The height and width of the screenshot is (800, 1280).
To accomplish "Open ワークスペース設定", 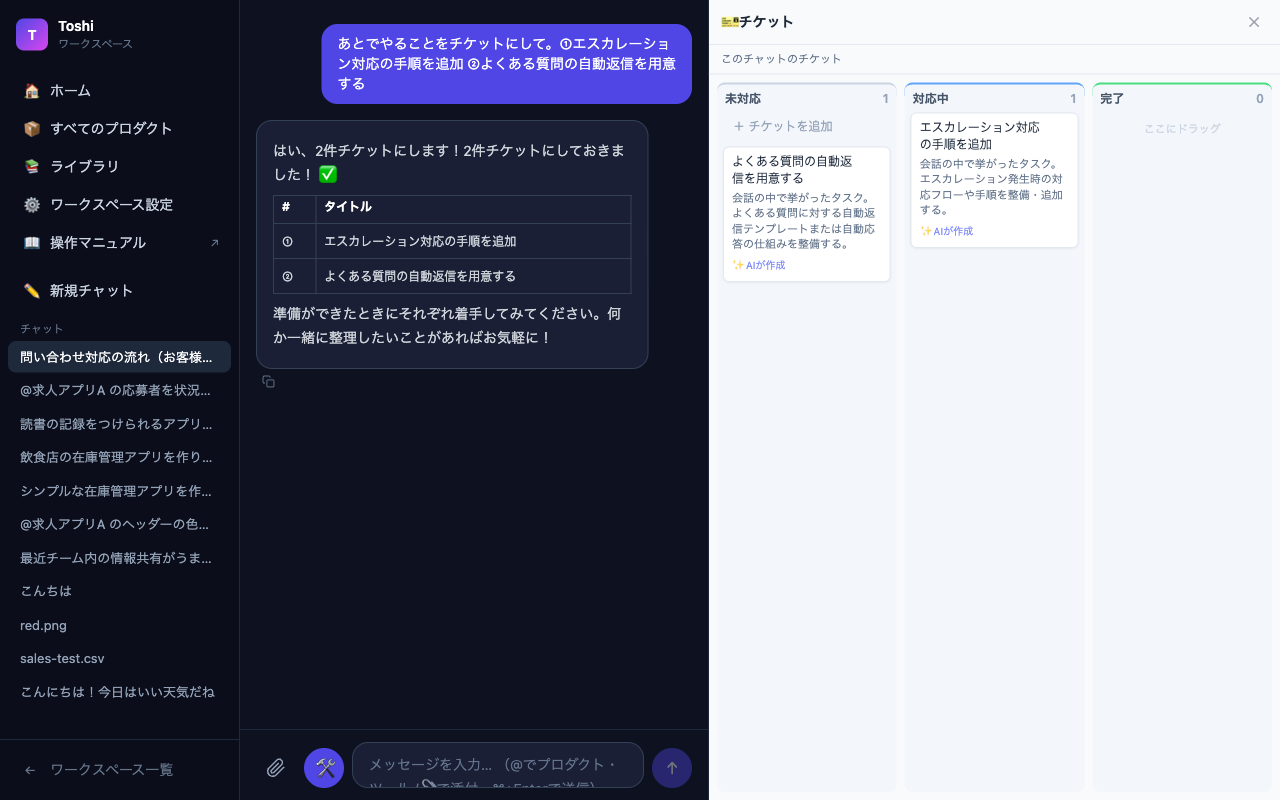I will [x=120, y=204].
